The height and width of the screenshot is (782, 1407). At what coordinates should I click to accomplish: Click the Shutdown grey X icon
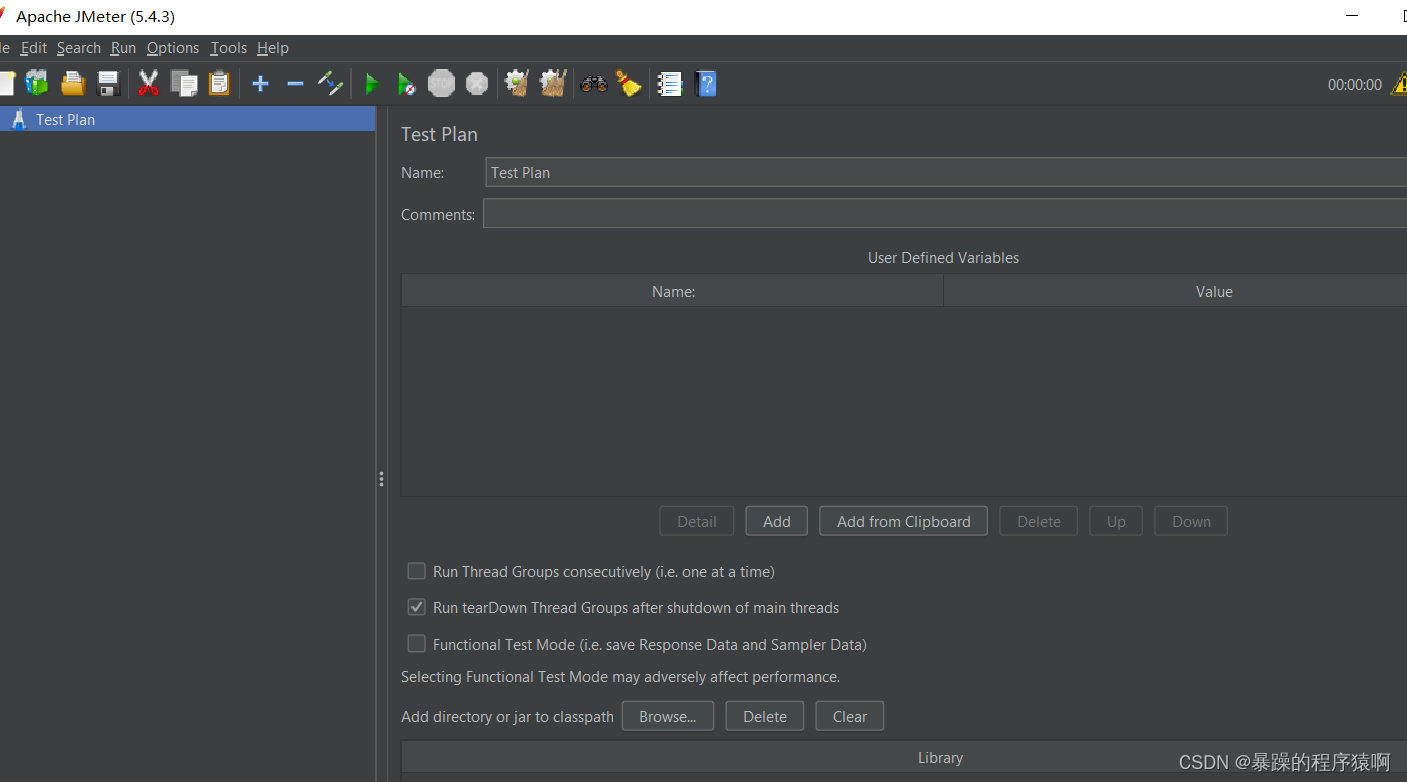click(x=477, y=83)
